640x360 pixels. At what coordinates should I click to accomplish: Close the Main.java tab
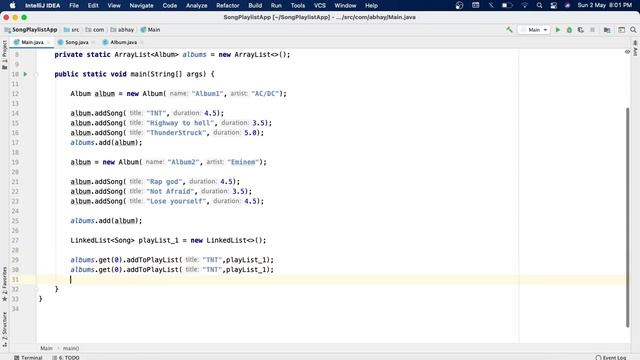pos(49,42)
